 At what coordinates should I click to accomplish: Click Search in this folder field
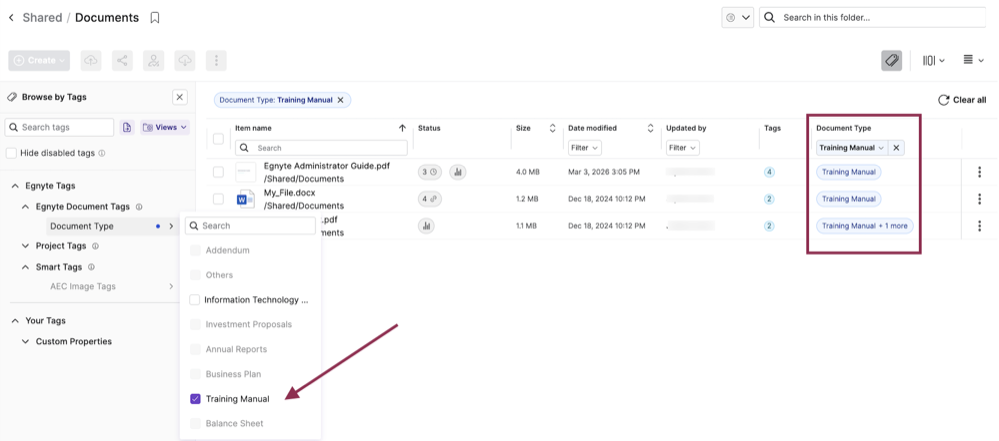(873, 17)
